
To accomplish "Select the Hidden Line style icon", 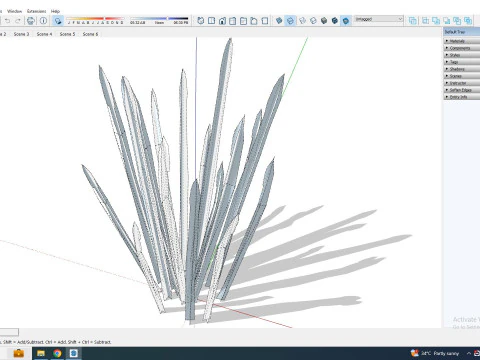I will [x=313, y=21].
